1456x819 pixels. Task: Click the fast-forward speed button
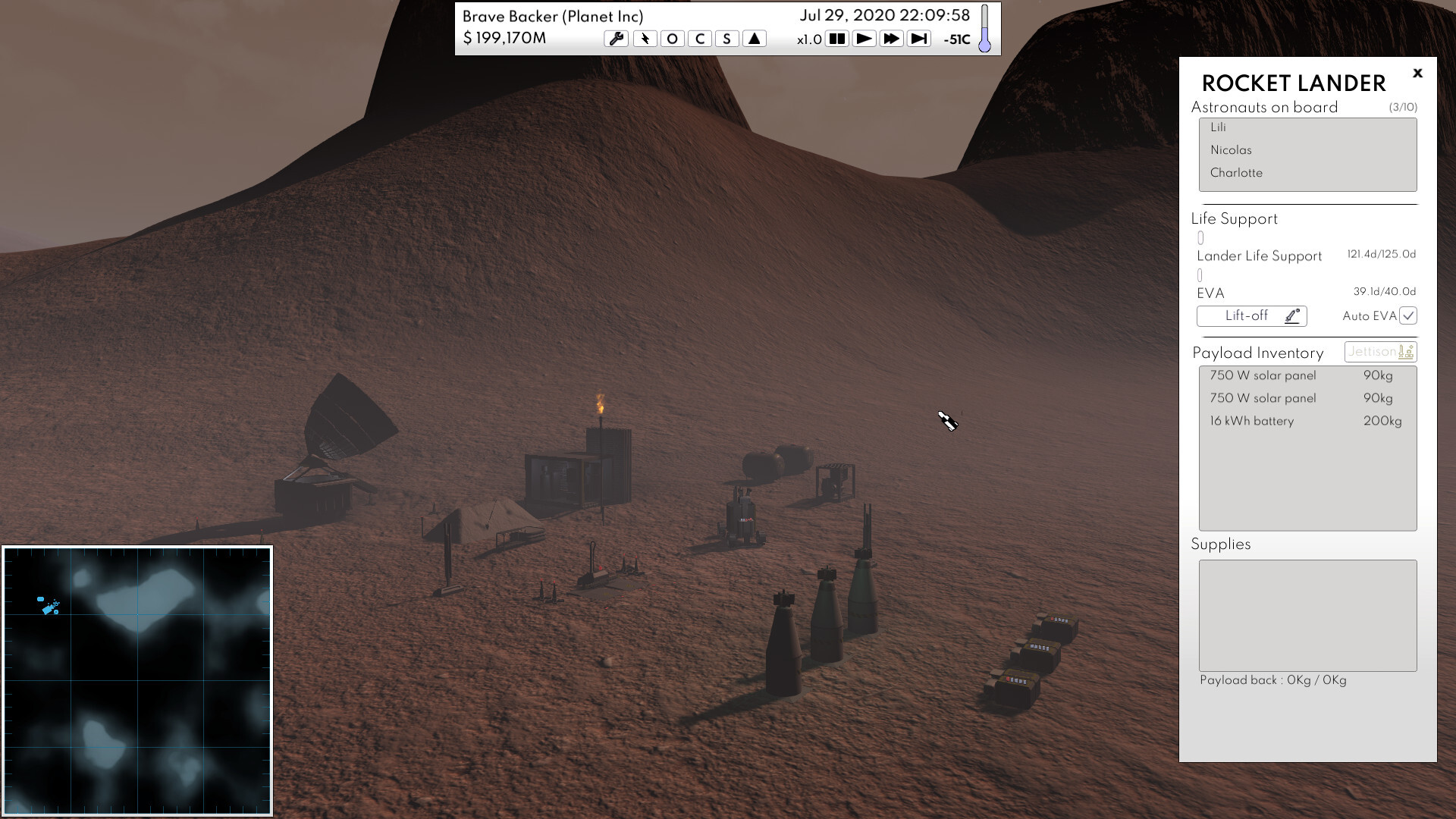click(x=891, y=39)
